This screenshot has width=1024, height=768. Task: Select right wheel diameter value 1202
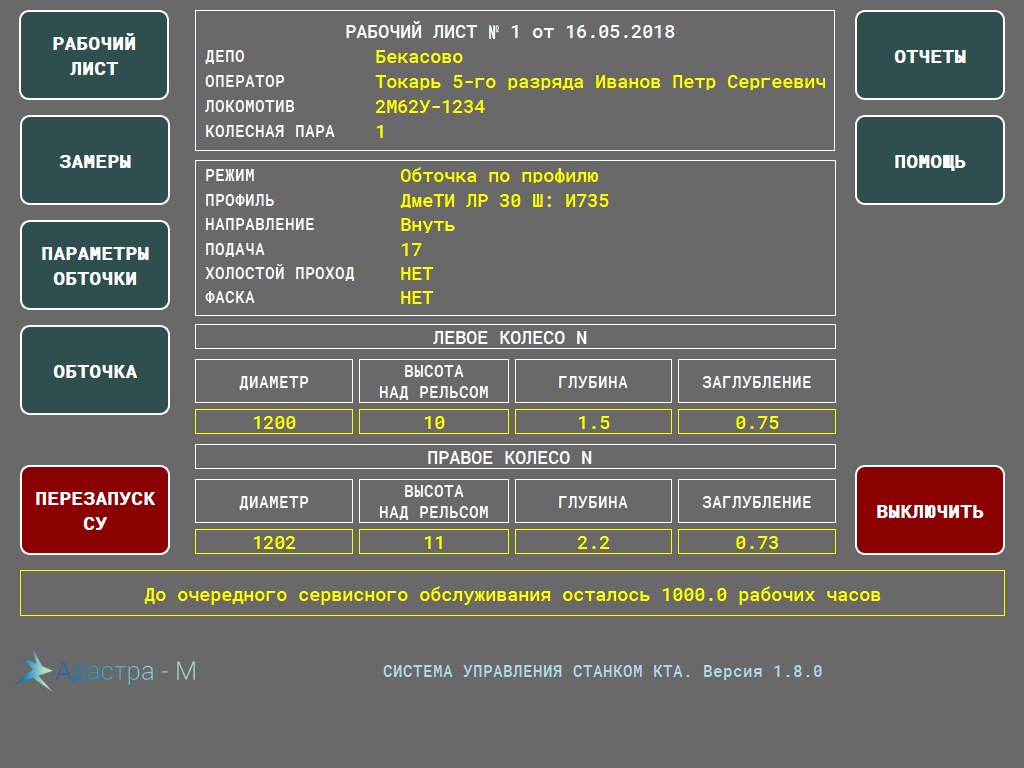(x=274, y=542)
